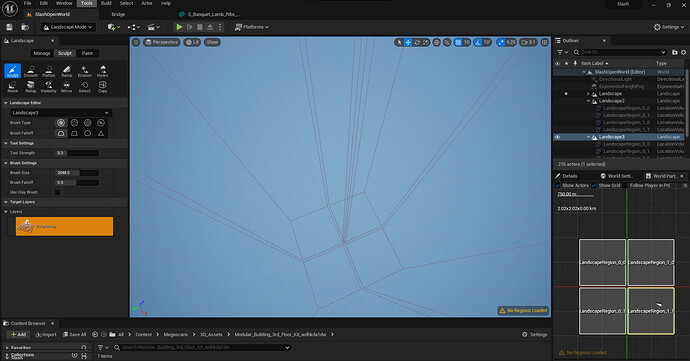Click Import in Content Browser
Viewport: 690px width, 361px height.
(x=46, y=335)
